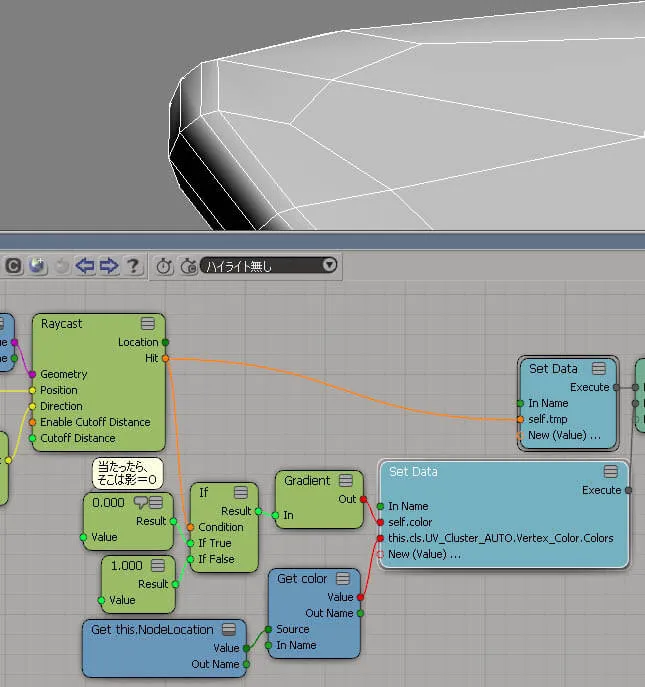The image size is (645, 687).
Task: Click the first stopwatch timer icon
Action: (165, 266)
